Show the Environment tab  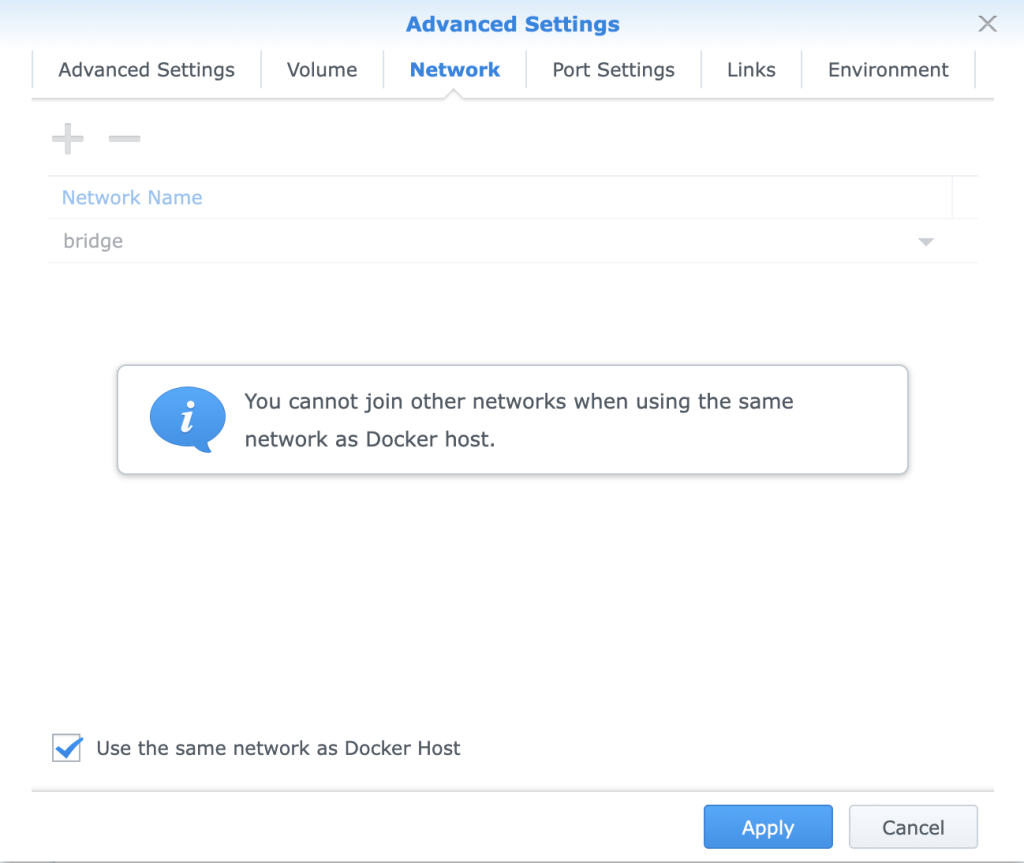pyautogui.click(x=888, y=70)
